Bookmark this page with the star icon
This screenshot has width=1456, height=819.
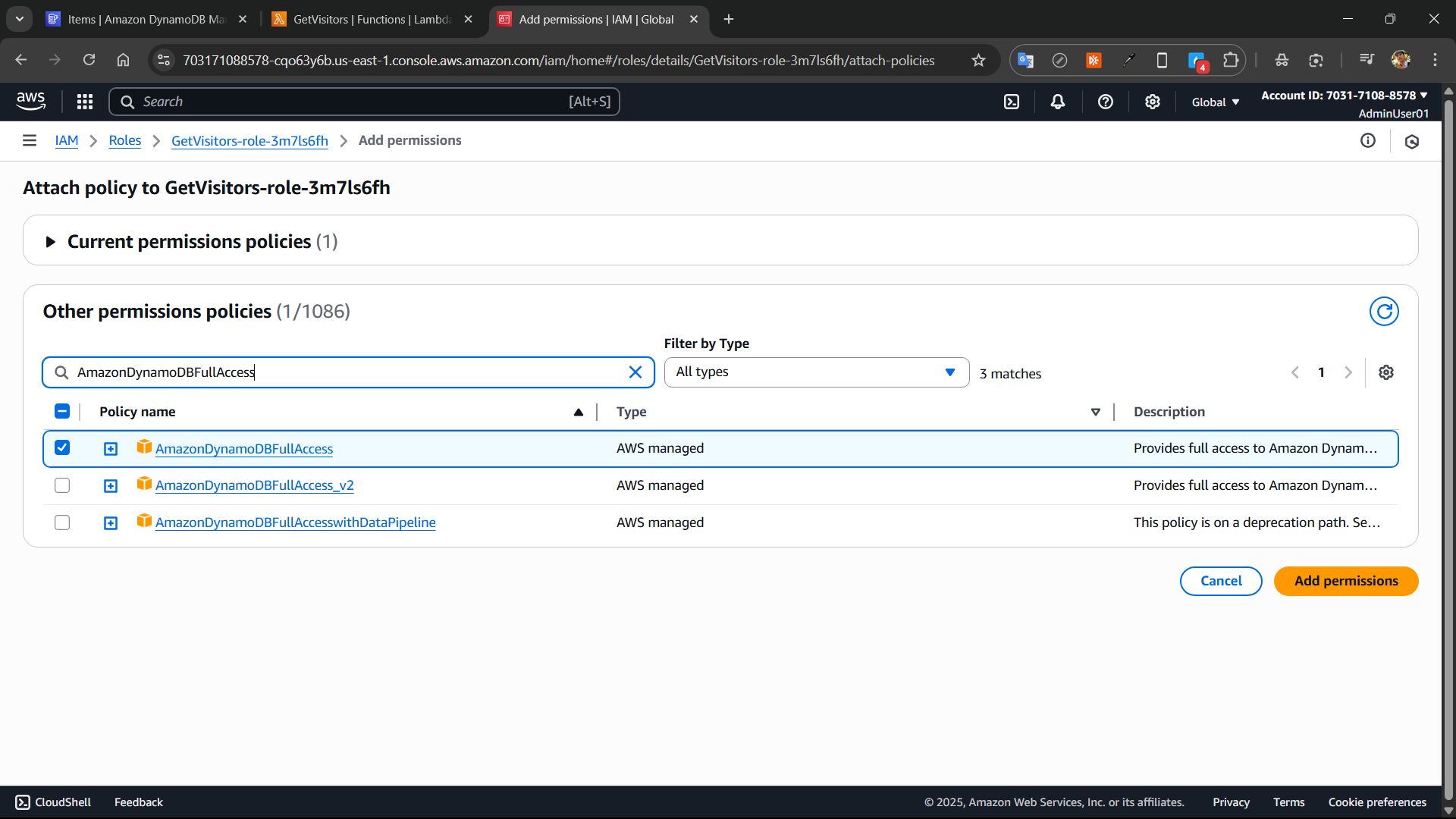(979, 60)
